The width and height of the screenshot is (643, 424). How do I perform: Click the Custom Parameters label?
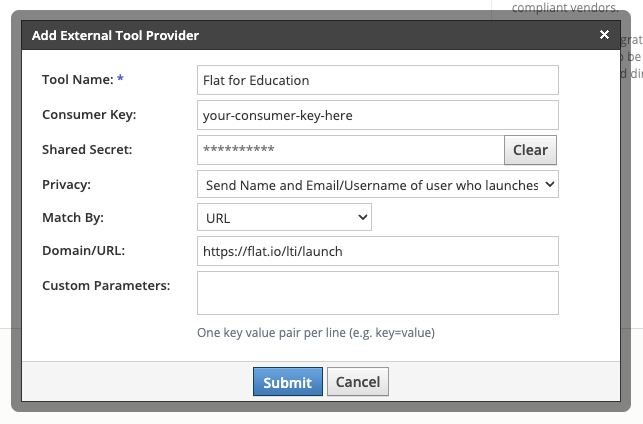(106, 285)
